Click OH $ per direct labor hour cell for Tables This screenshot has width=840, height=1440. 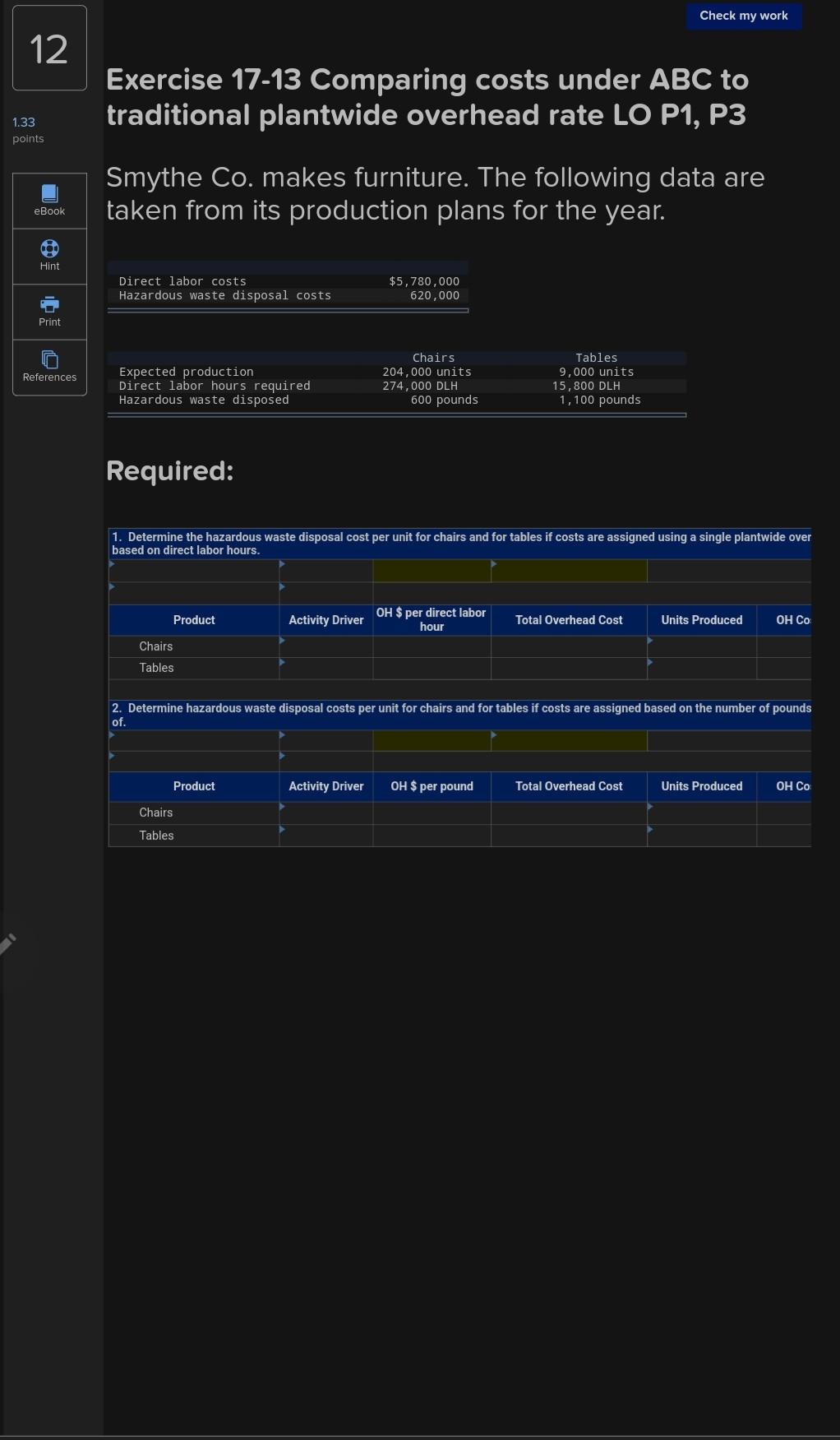click(x=432, y=668)
